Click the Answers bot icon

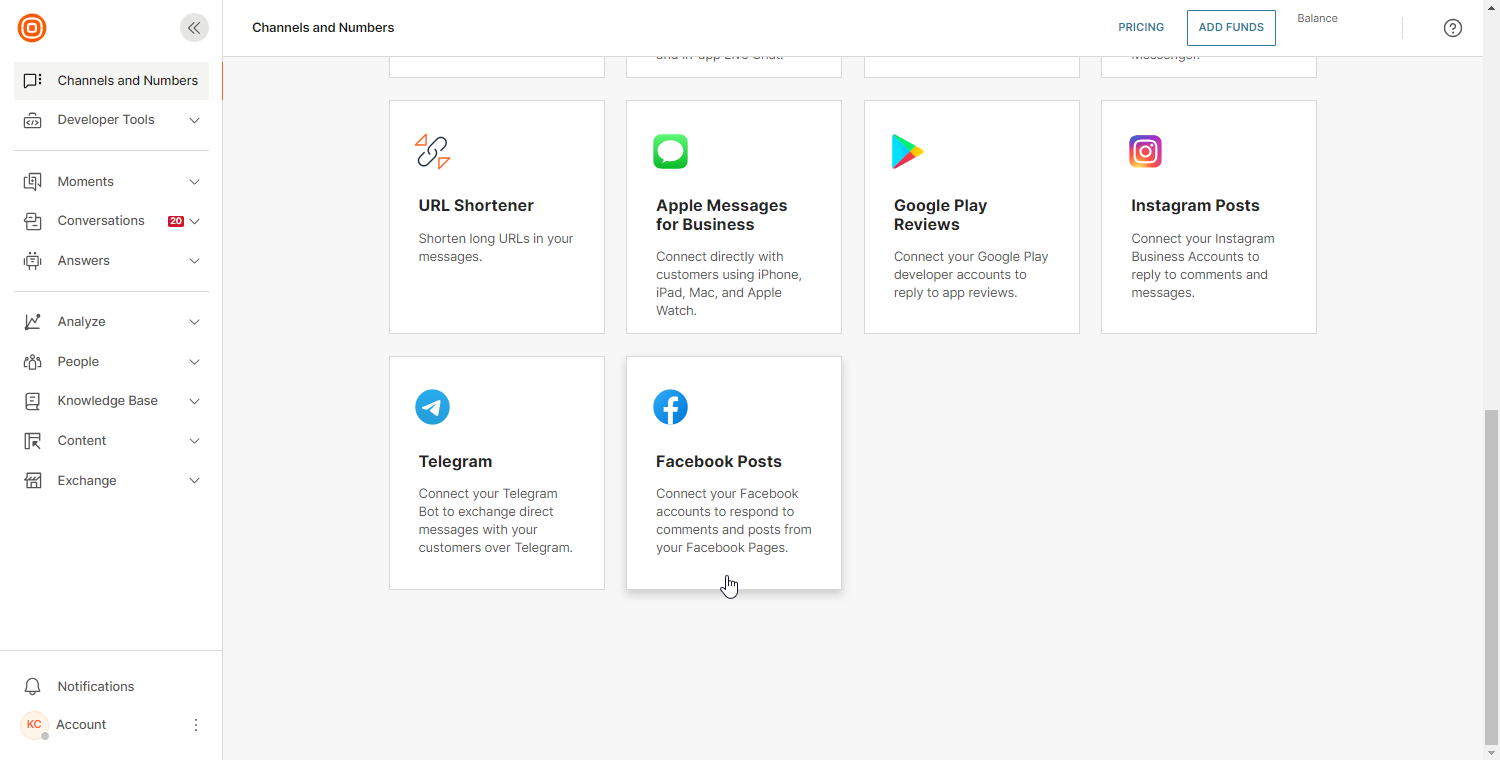(32, 261)
